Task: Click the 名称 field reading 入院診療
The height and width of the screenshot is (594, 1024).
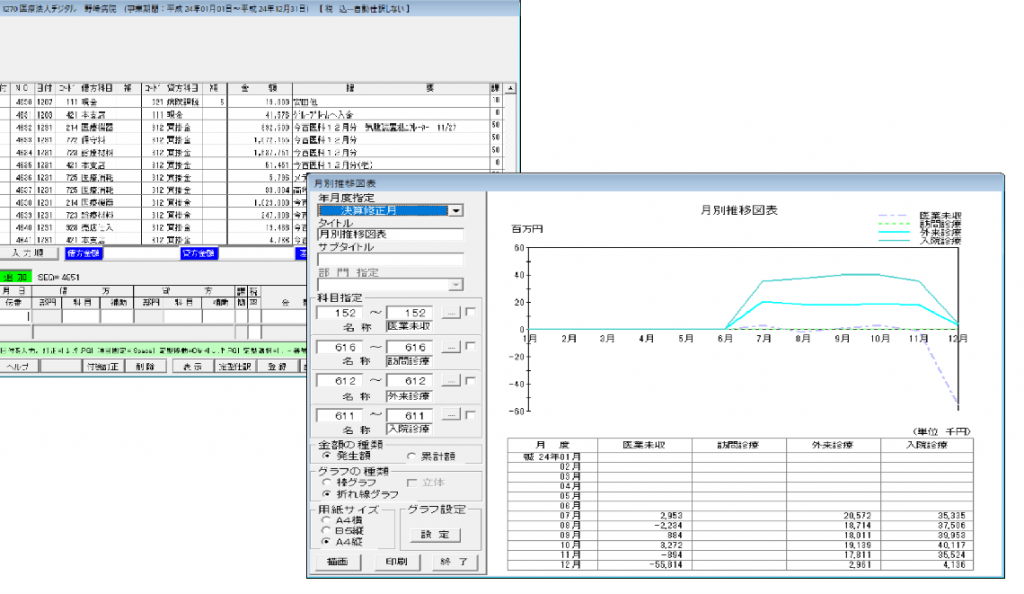Action: (409, 430)
